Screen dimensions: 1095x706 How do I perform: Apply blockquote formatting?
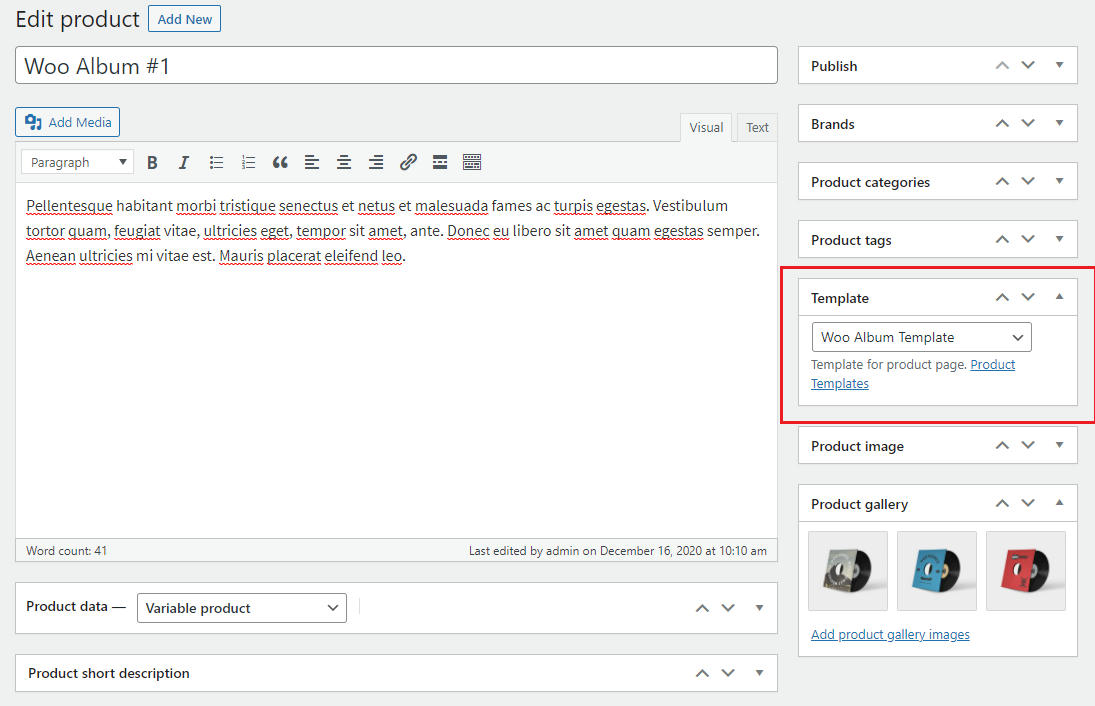point(280,163)
